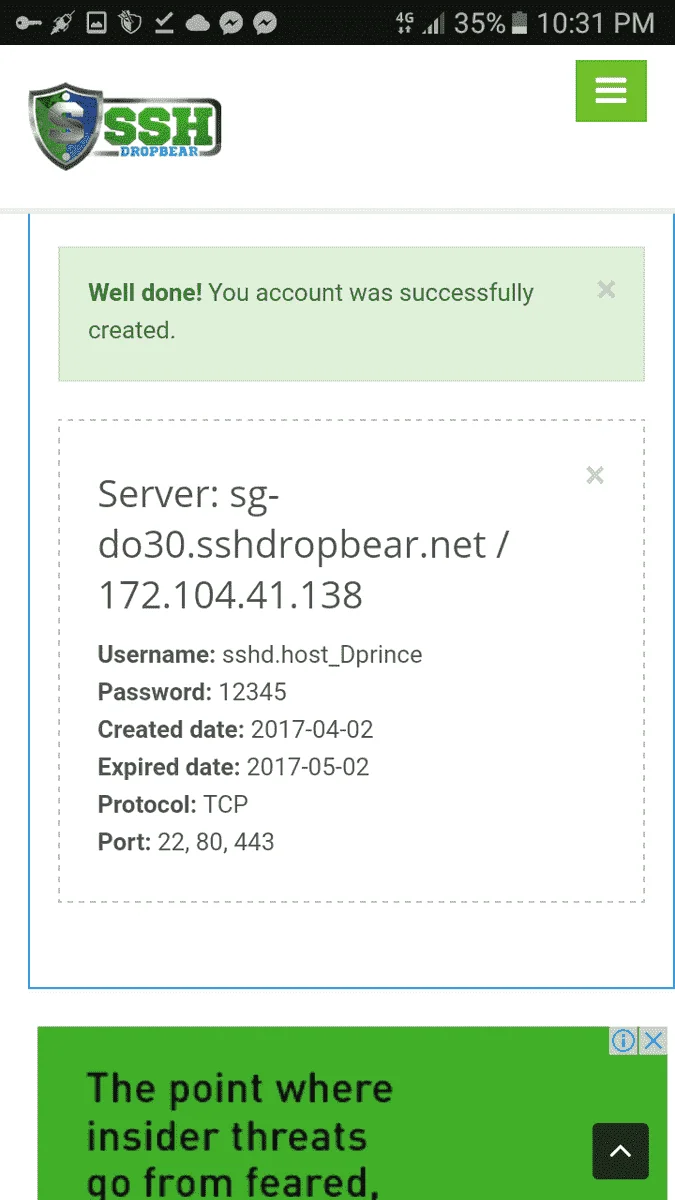The height and width of the screenshot is (1200, 675).
Task: Tap the 10:31 PM clock
Action: pyautogui.click(x=596, y=23)
